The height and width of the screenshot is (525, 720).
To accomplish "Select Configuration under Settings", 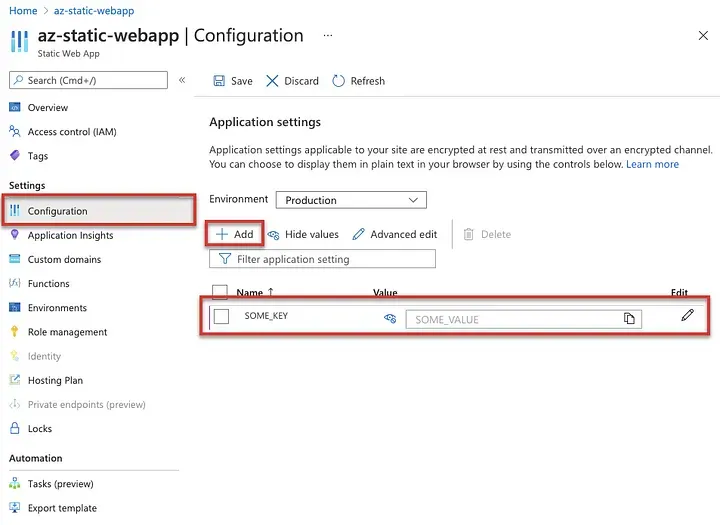I will point(99,210).
